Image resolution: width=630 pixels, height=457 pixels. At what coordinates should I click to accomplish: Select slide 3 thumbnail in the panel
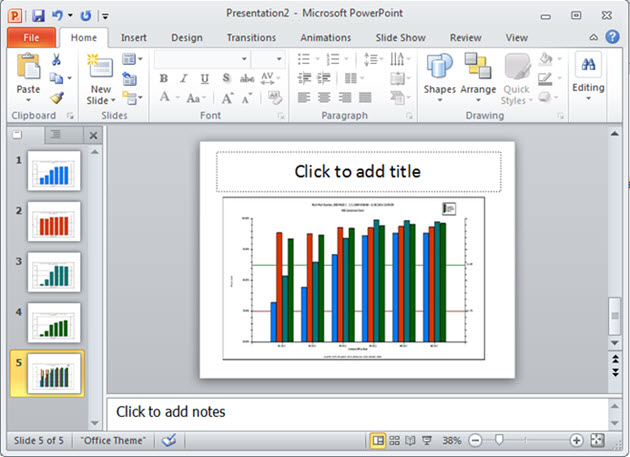[55, 270]
